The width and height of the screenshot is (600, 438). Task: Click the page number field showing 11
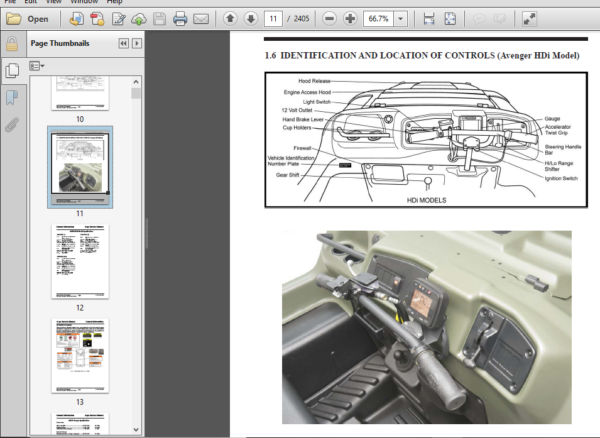tap(273, 18)
